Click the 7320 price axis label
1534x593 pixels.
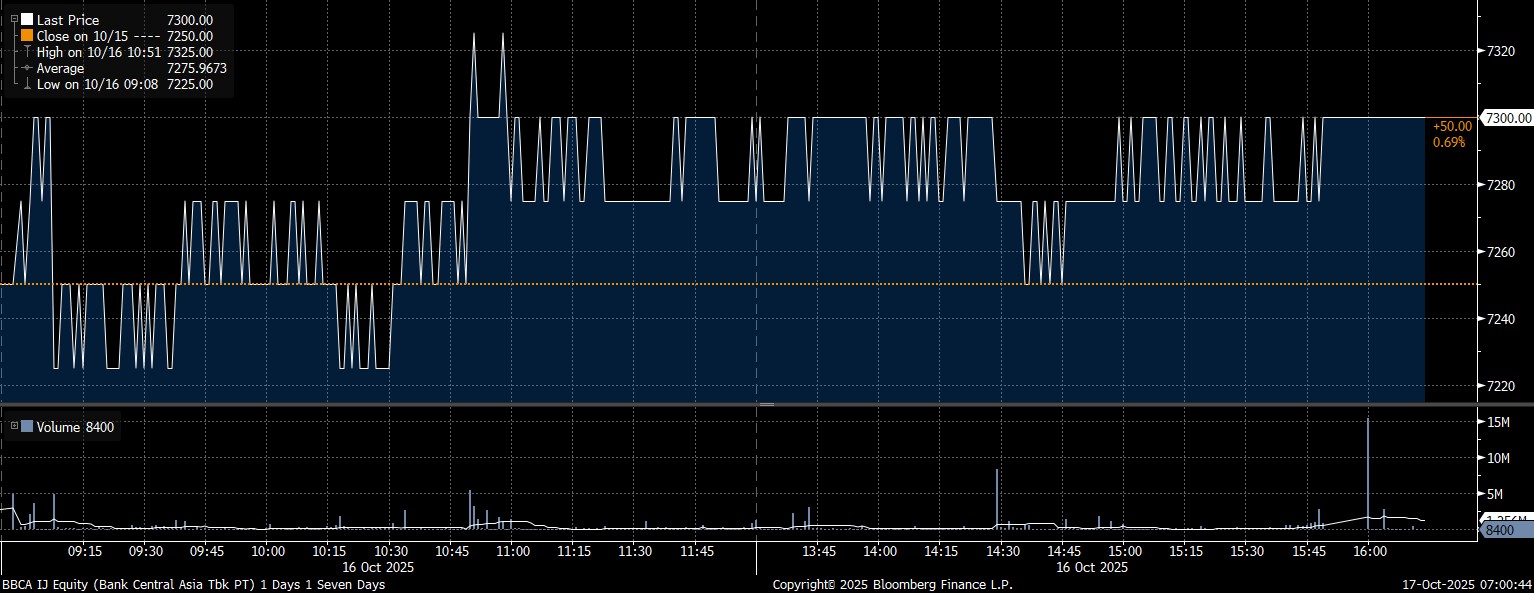point(1502,51)
